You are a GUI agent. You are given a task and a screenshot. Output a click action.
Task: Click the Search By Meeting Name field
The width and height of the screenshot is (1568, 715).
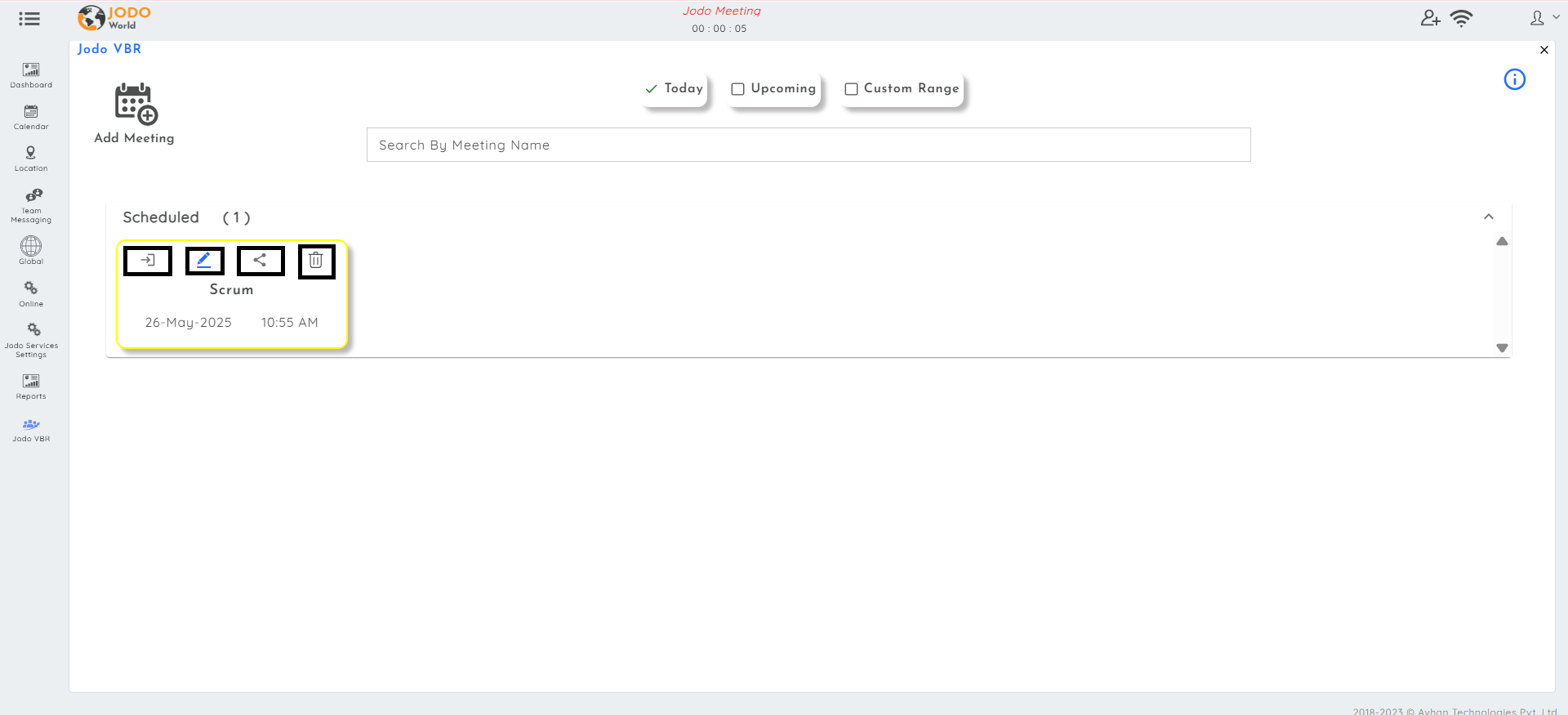click(808, 145)
